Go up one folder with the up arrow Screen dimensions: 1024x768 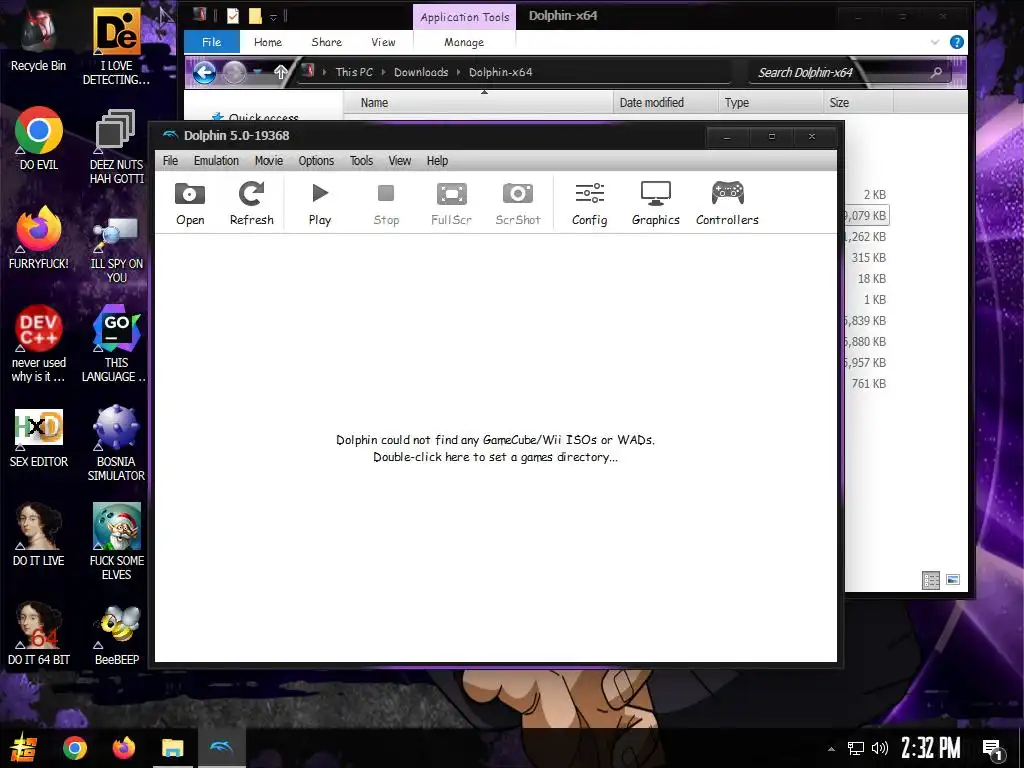coord(281,72)
